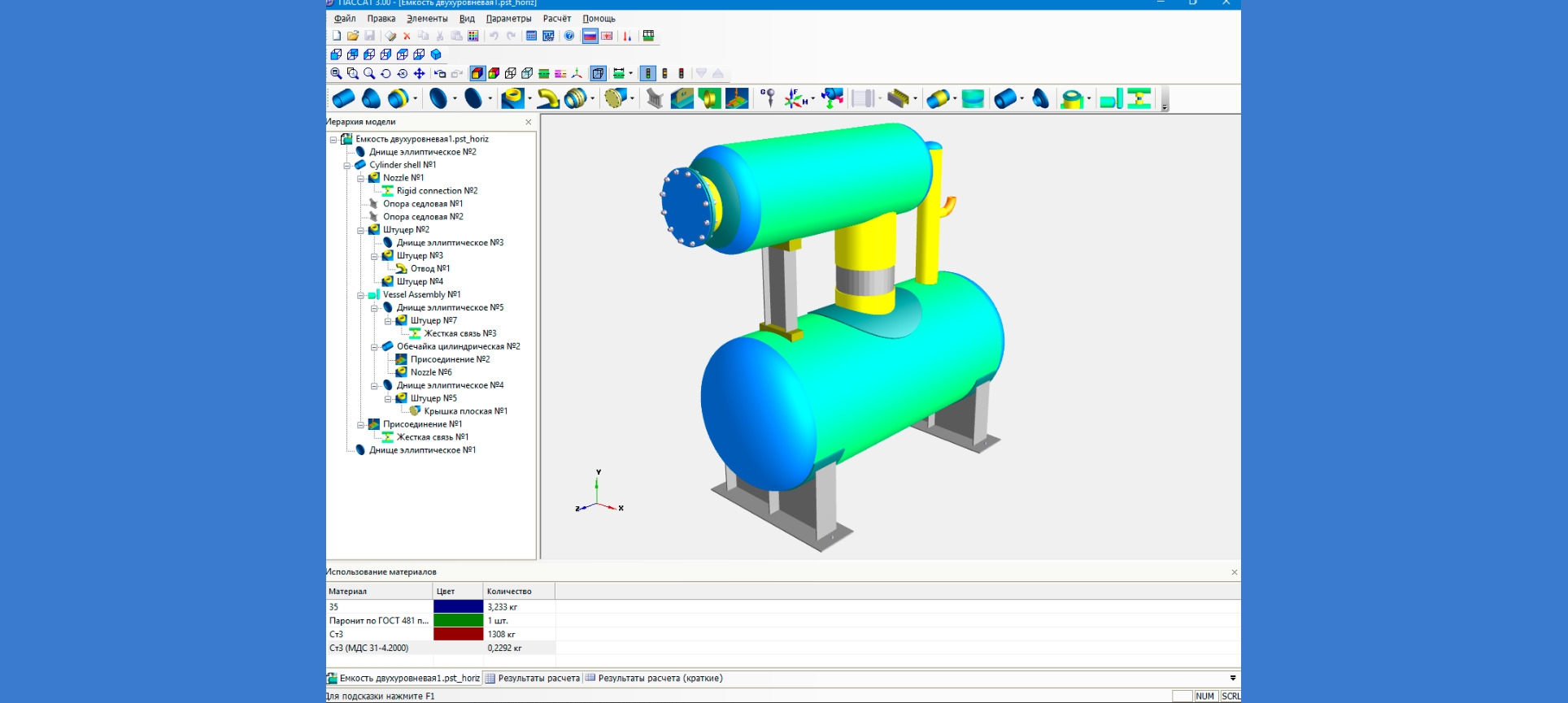The image size is (1568, 703).
Task: Collapse the Vessel Assembly №1 tree node
Action: (x=360, y=295)
